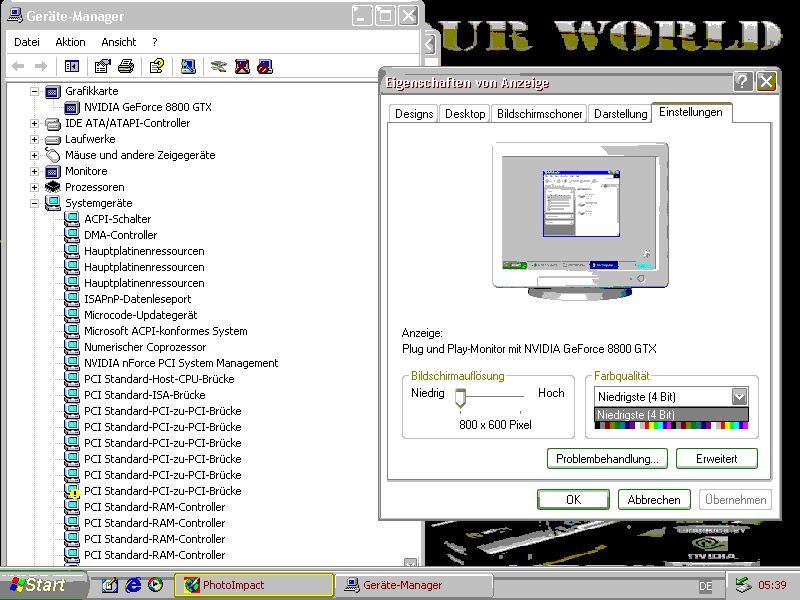
Task: Click the printer icon in the toolbar
Action: point(126,66)
